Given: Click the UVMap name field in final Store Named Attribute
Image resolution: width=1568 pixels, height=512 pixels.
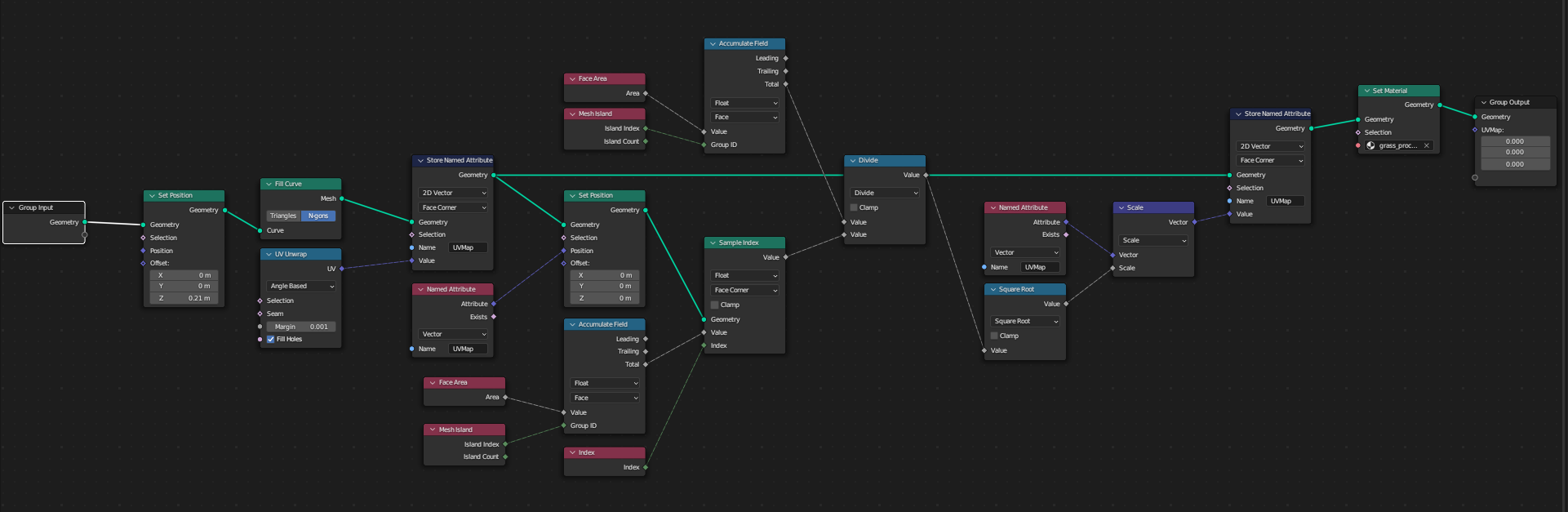Looking at the screenshot, I should [1285, 201].
